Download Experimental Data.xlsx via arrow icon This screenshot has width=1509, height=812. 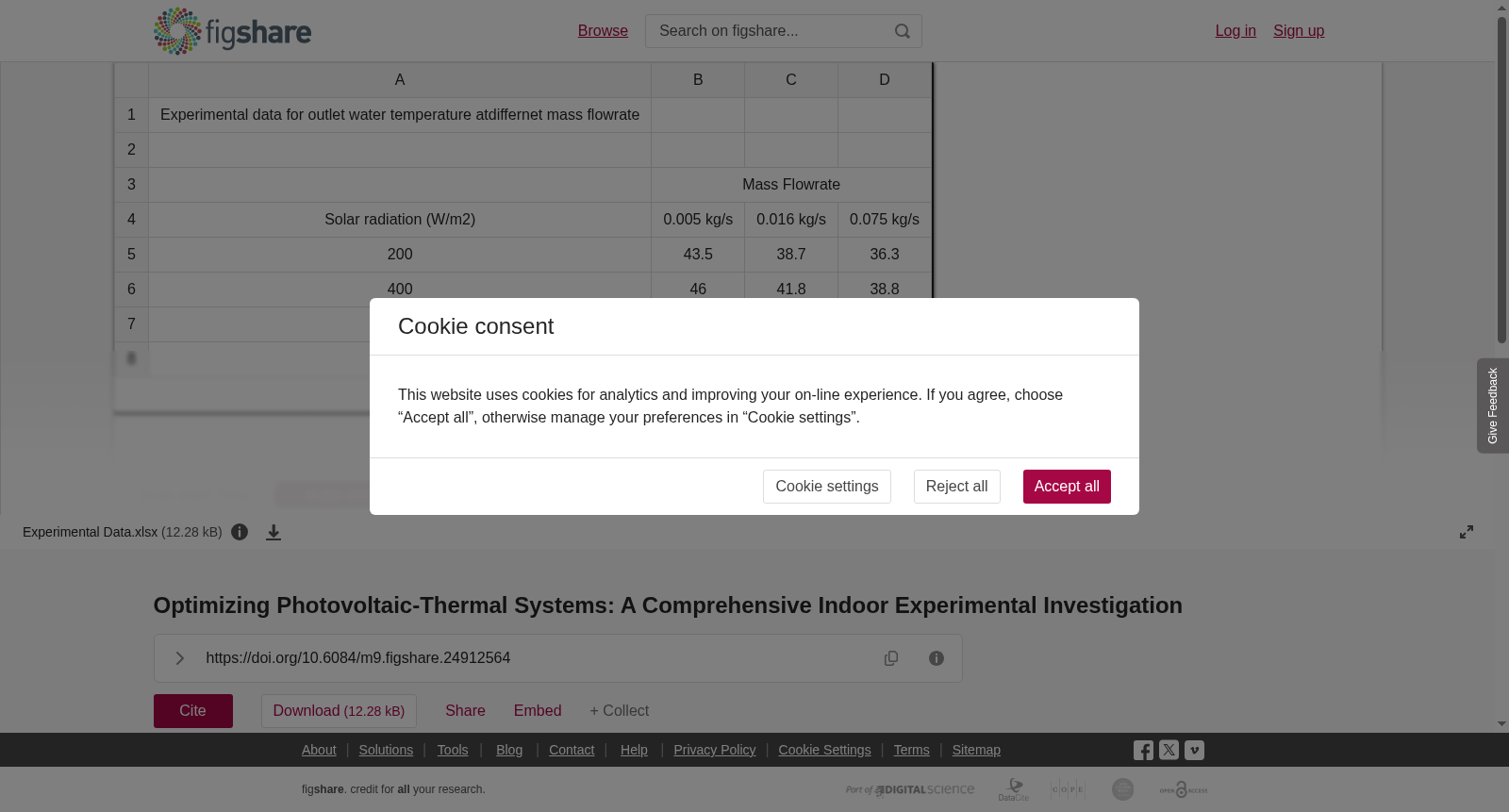274,532
